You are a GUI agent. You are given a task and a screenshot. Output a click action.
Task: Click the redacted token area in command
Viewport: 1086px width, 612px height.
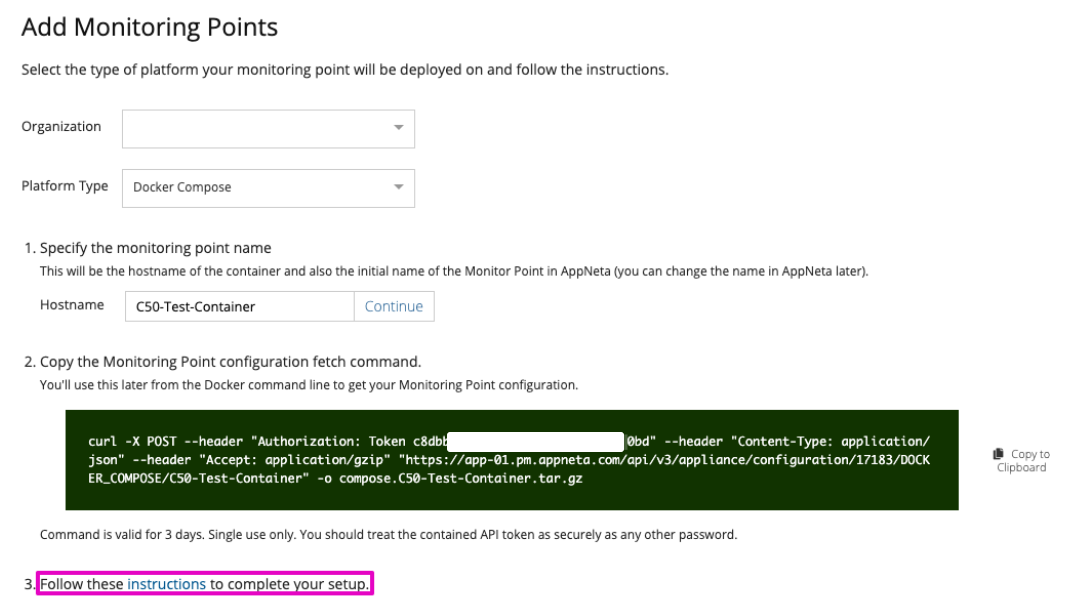click(535, 438)
